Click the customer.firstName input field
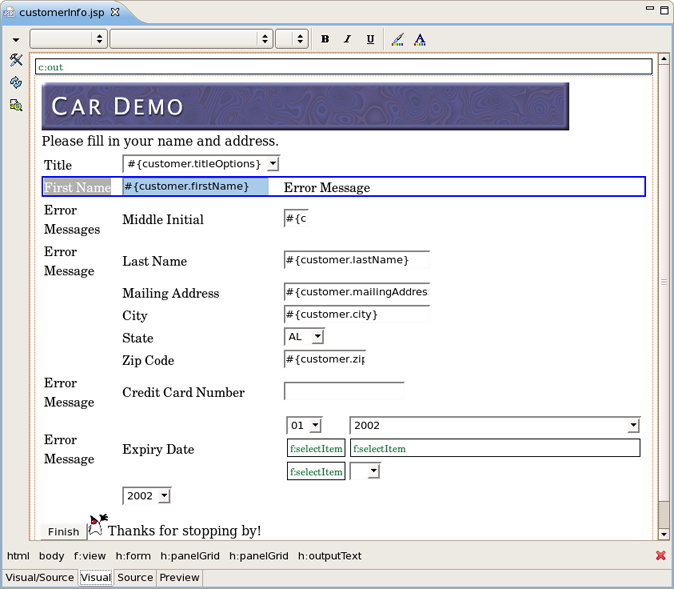The height and width of the screenshot is (589, 674). click(196, 186)
